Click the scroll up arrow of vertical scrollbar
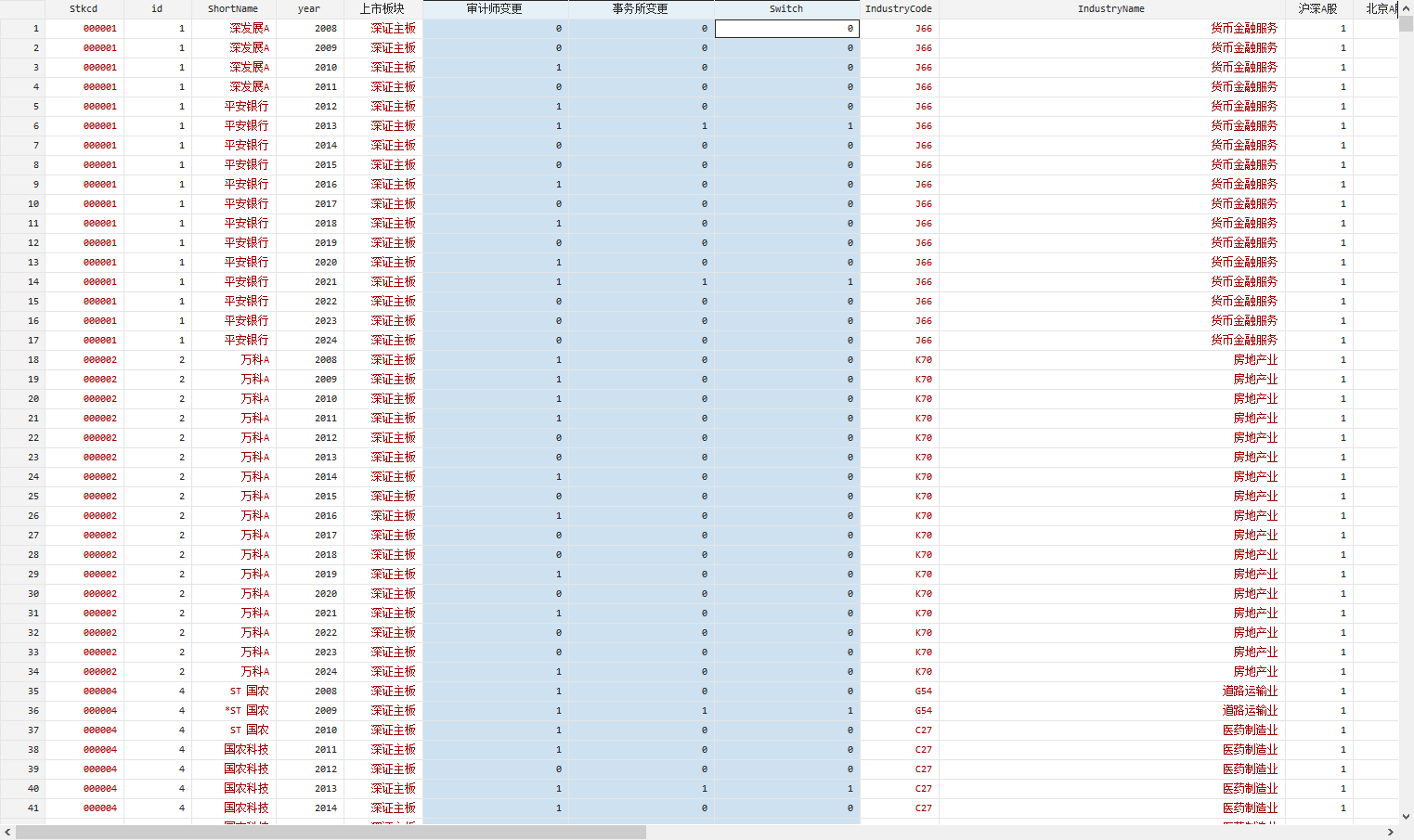 pos(1406,8)
